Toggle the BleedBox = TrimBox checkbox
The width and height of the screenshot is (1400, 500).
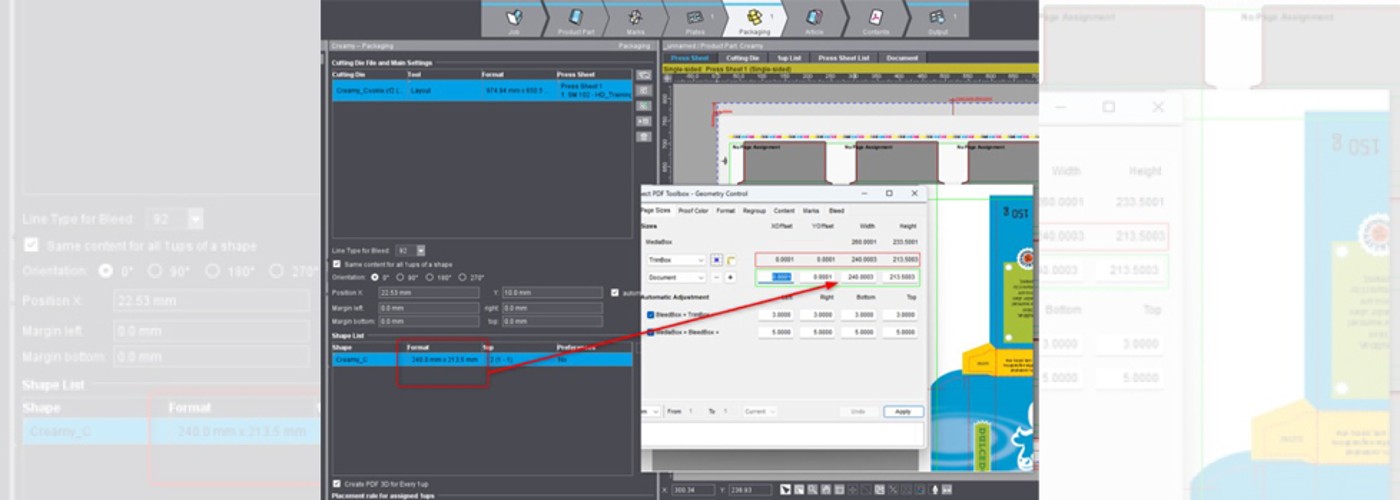point(651,315)
